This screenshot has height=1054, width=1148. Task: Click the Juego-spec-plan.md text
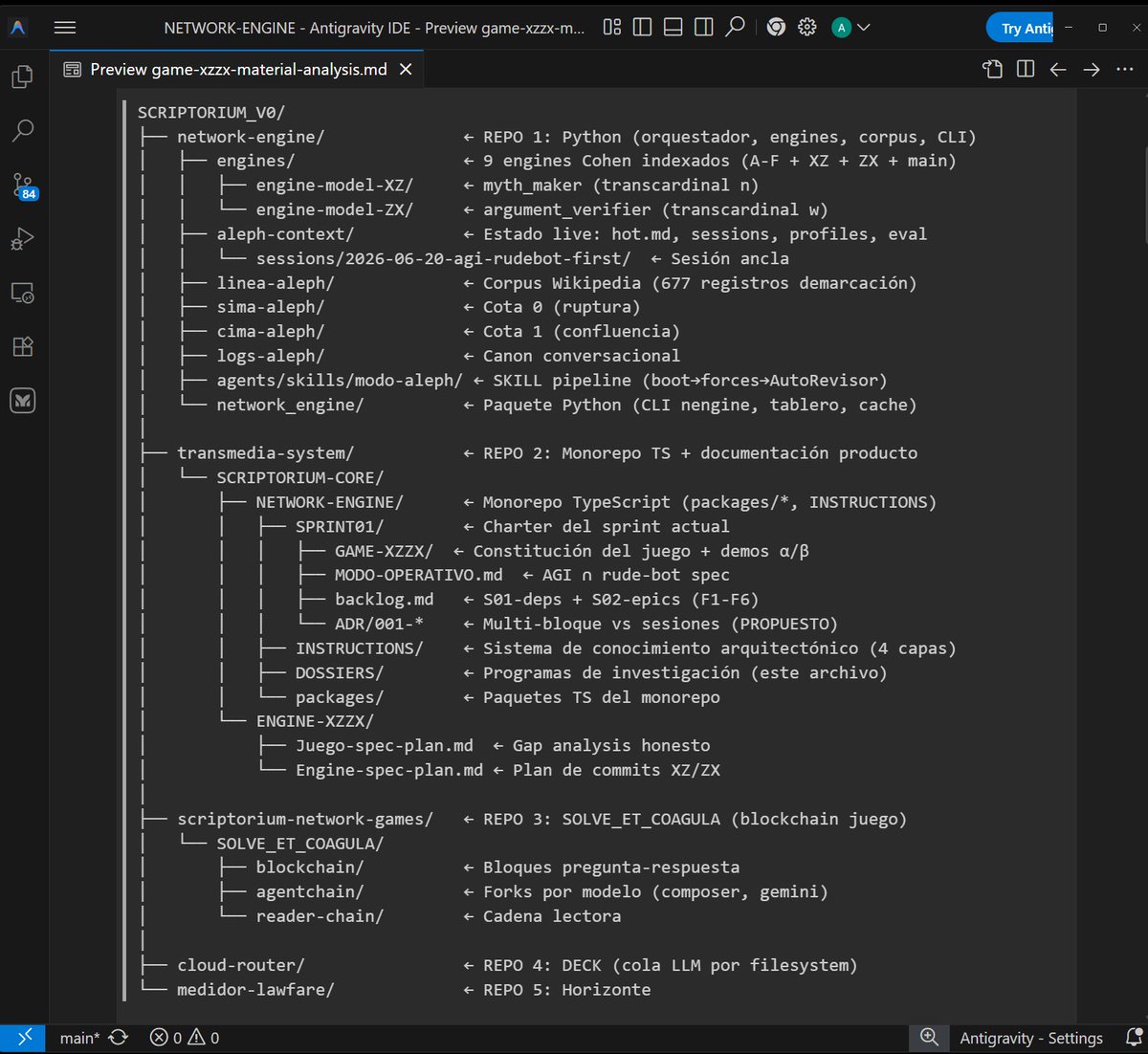(x=384, y=746)
